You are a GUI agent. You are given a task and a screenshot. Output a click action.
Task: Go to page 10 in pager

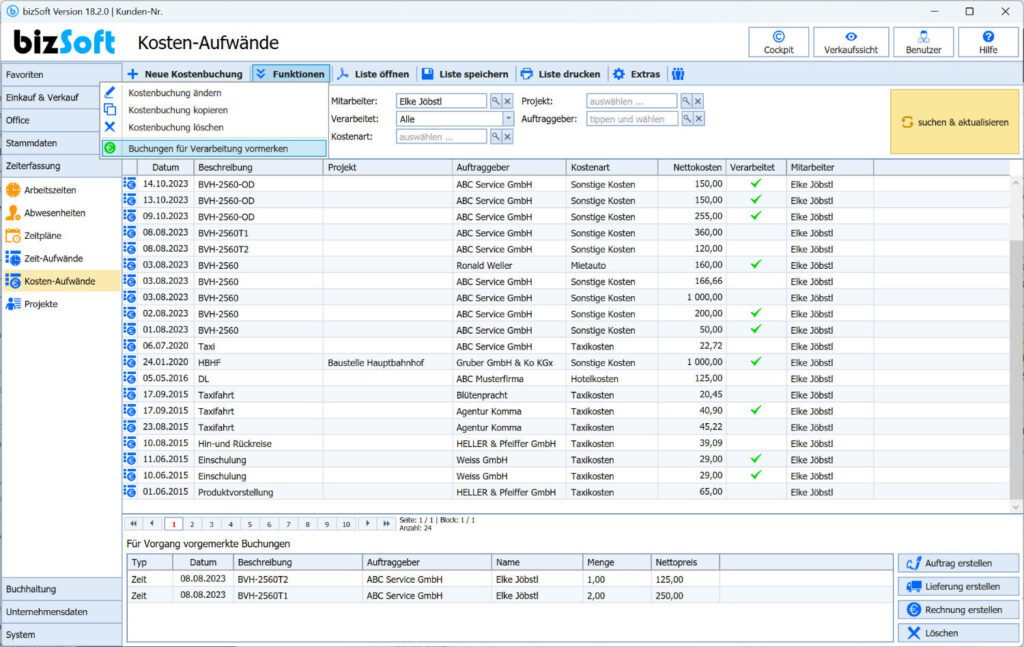click(x=346, y=524)
